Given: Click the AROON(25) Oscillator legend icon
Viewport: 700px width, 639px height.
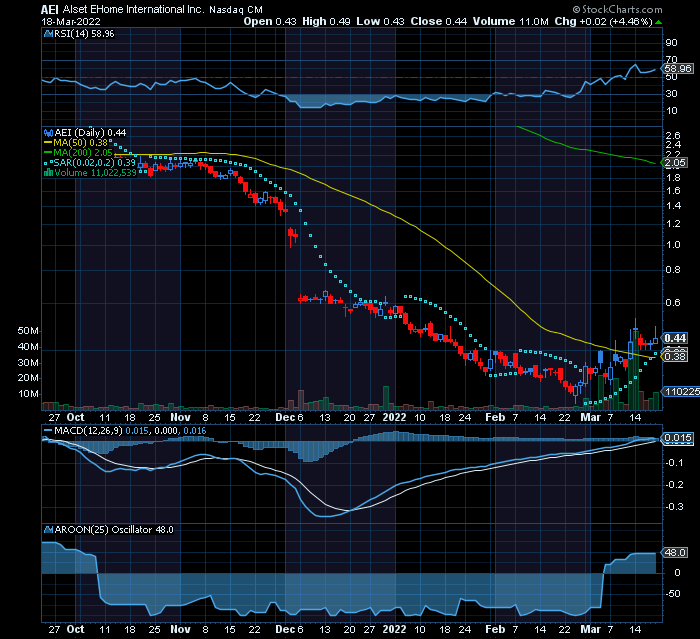Looking at the screenshot, I should pos(48,530).
